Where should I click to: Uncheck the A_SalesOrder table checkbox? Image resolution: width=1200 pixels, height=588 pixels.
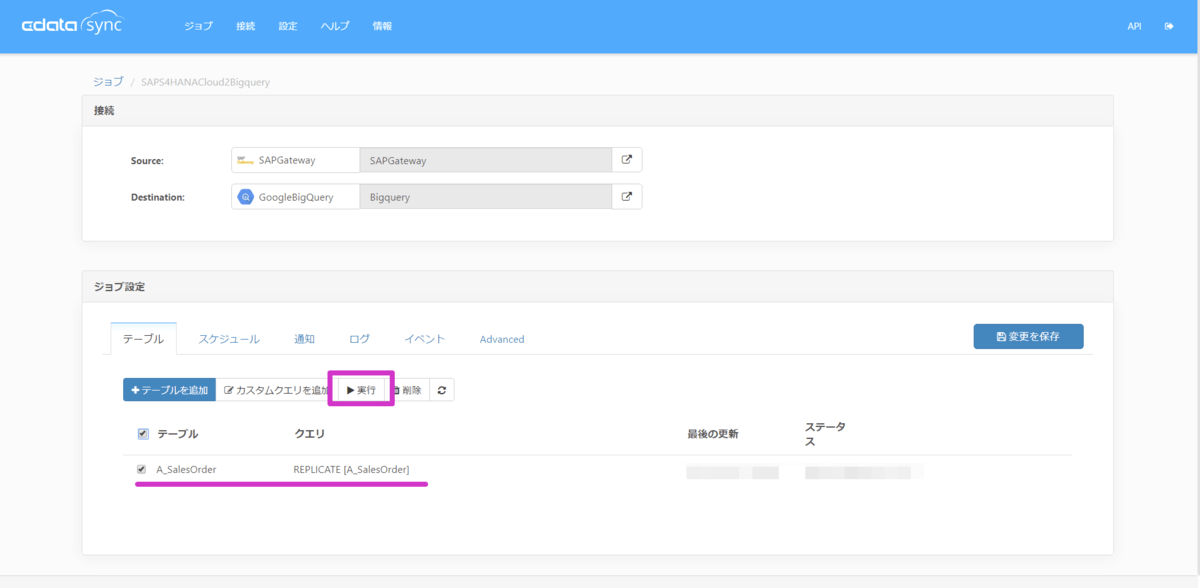[x=141, y=469]
